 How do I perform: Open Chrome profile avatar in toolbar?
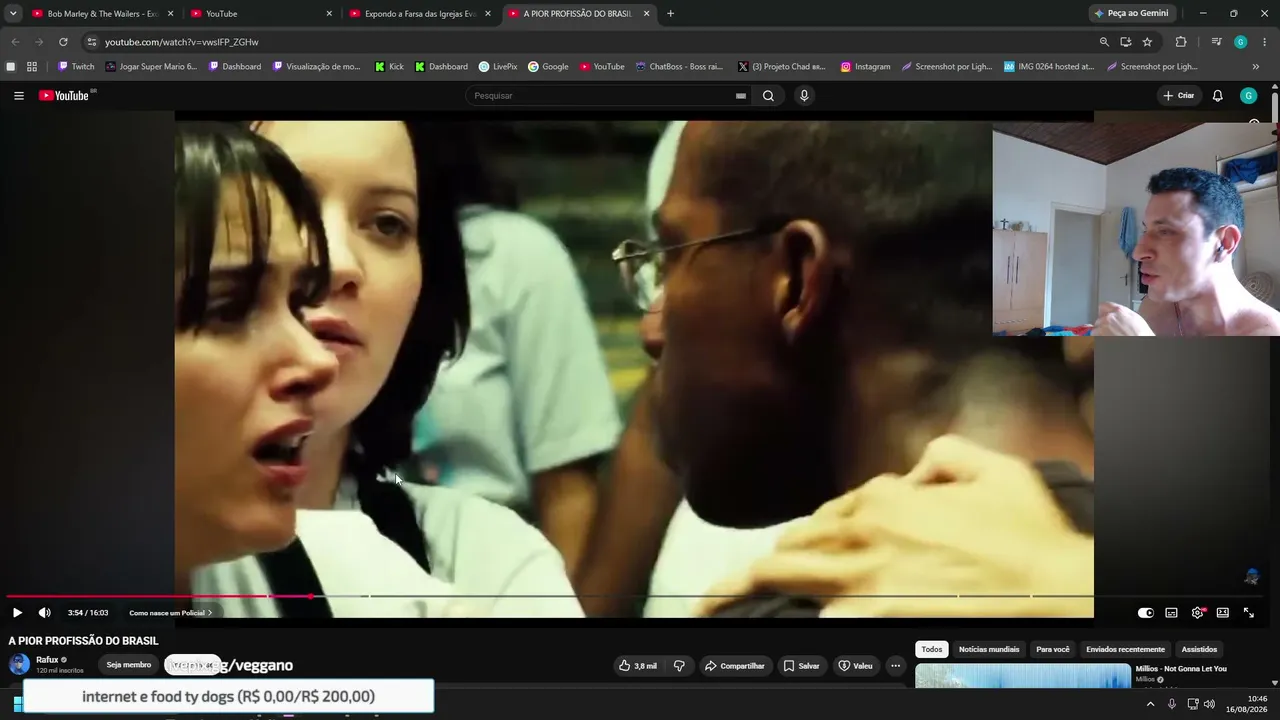click(1241, 42)
